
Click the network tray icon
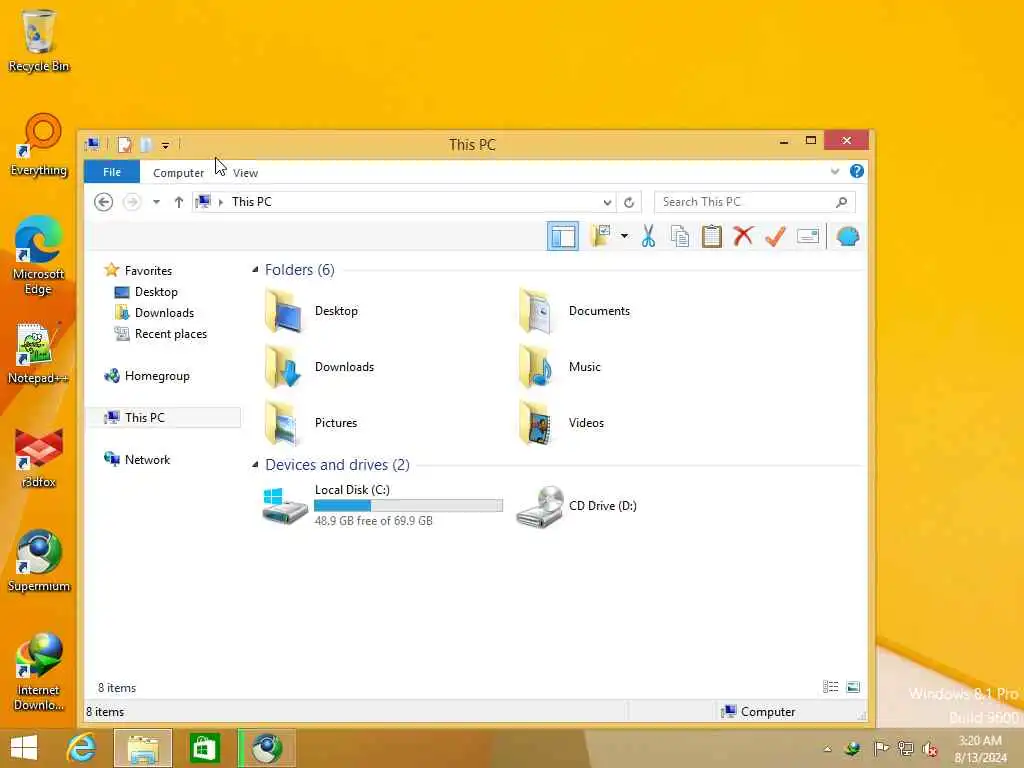pyautogui.click(x=905, y=748)
